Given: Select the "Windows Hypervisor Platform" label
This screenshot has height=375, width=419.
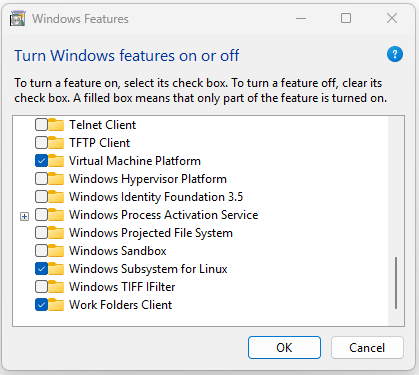Looking at the screenshot, I should (148, 179).
